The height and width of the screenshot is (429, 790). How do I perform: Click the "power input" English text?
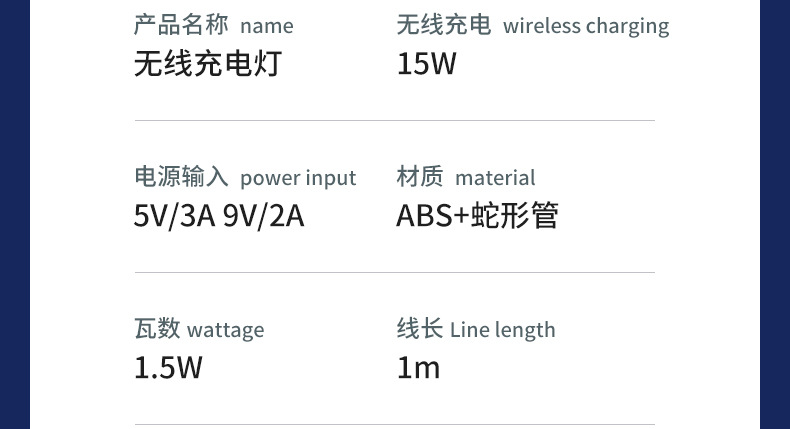point(298,178)
